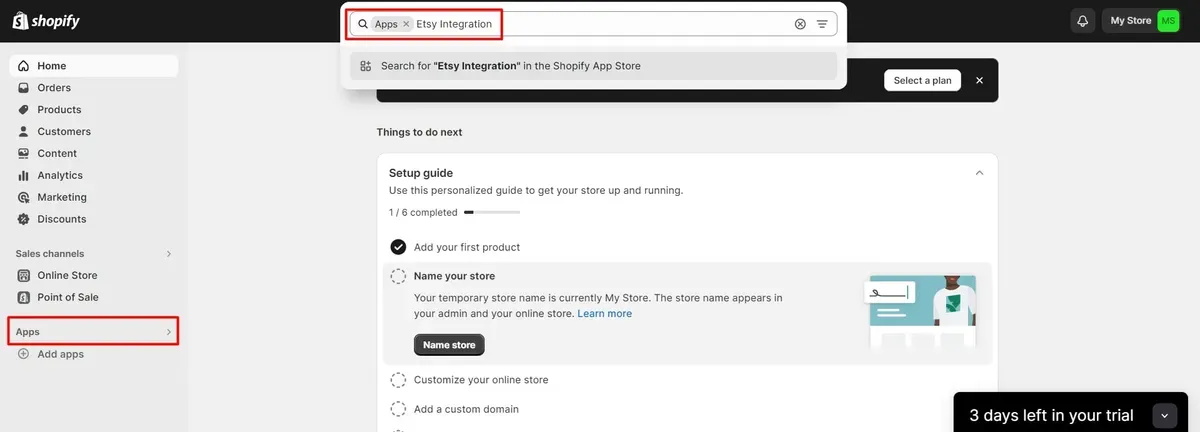This screenshot has height=432, width=1200.
Task: Click the Select a plan button
Action: click(922, 80)
